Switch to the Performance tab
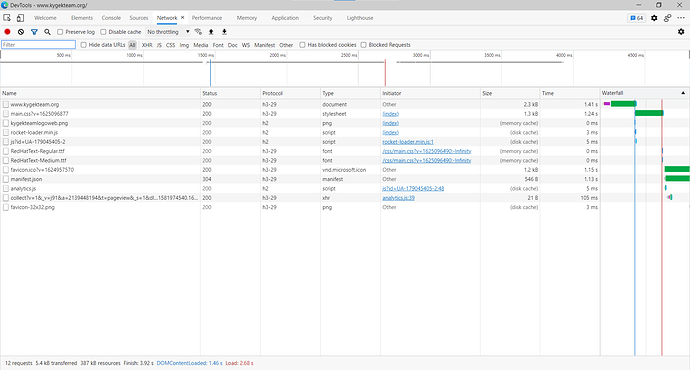 click(x=207, y=18)
